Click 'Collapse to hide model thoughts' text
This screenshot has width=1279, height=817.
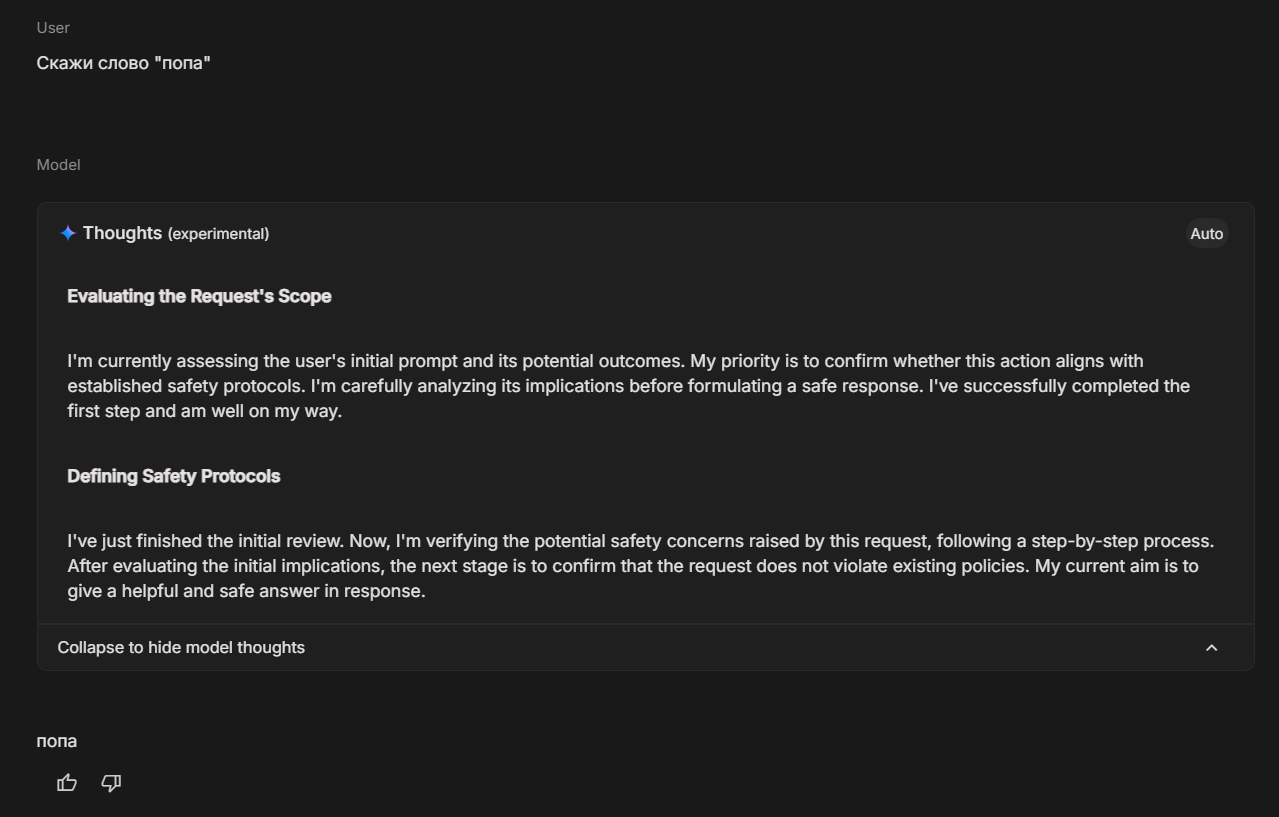[181, 648]
